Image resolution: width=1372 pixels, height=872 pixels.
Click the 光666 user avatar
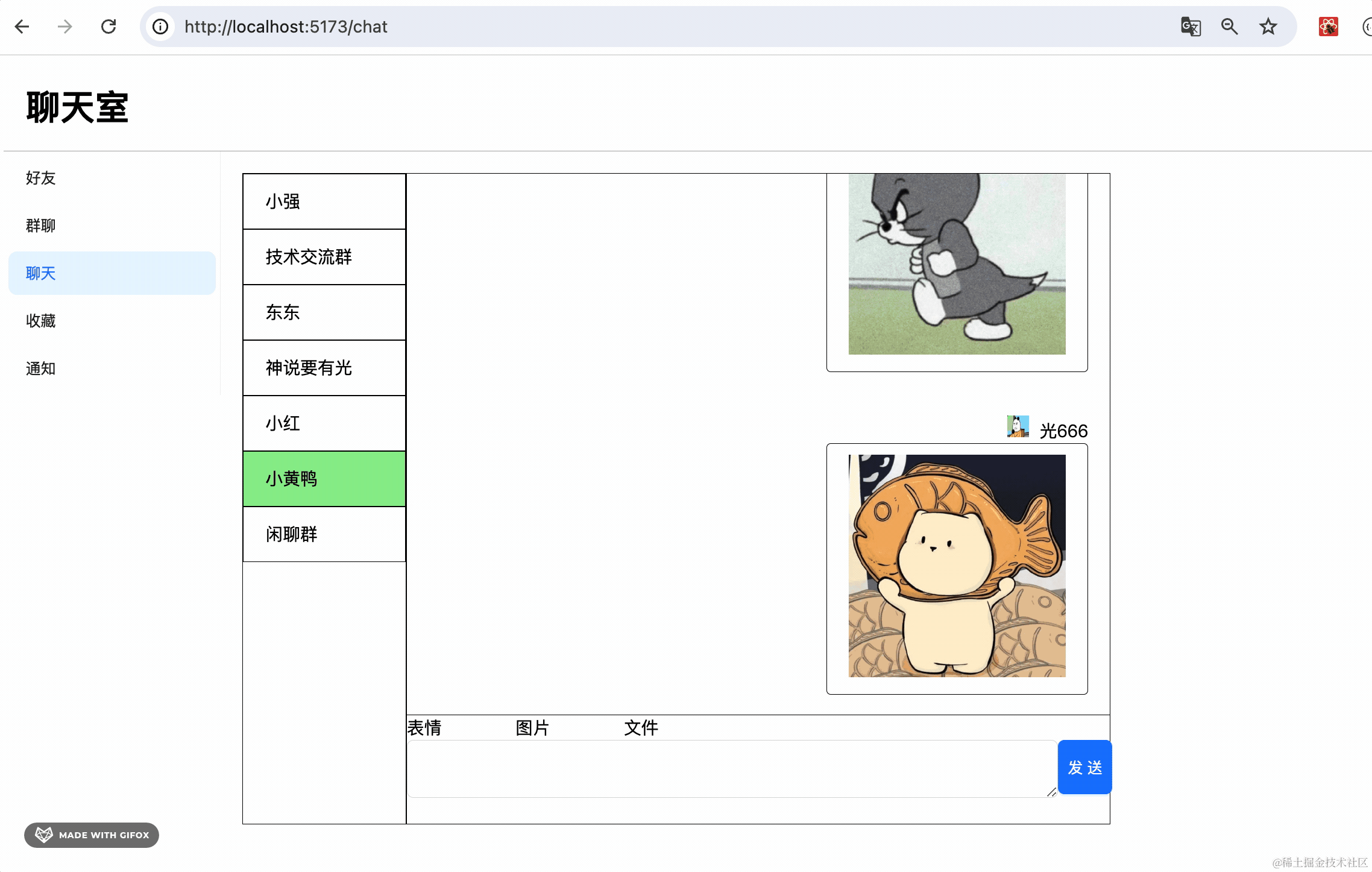[x=1018, y=427]
